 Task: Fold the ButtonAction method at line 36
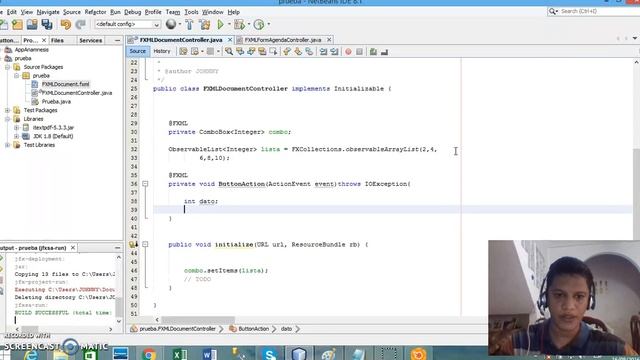145,184
